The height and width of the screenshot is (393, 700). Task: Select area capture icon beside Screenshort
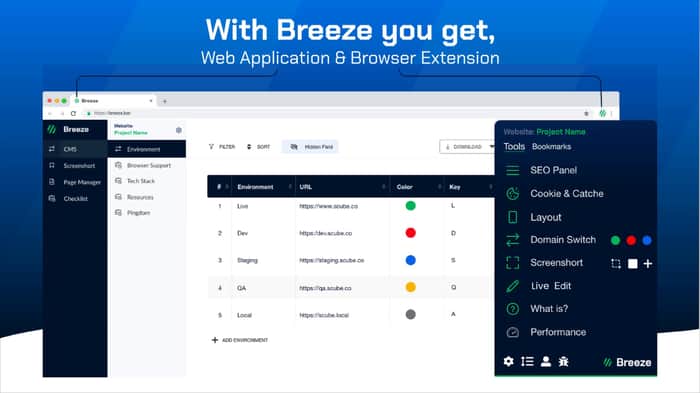(616, 263)
